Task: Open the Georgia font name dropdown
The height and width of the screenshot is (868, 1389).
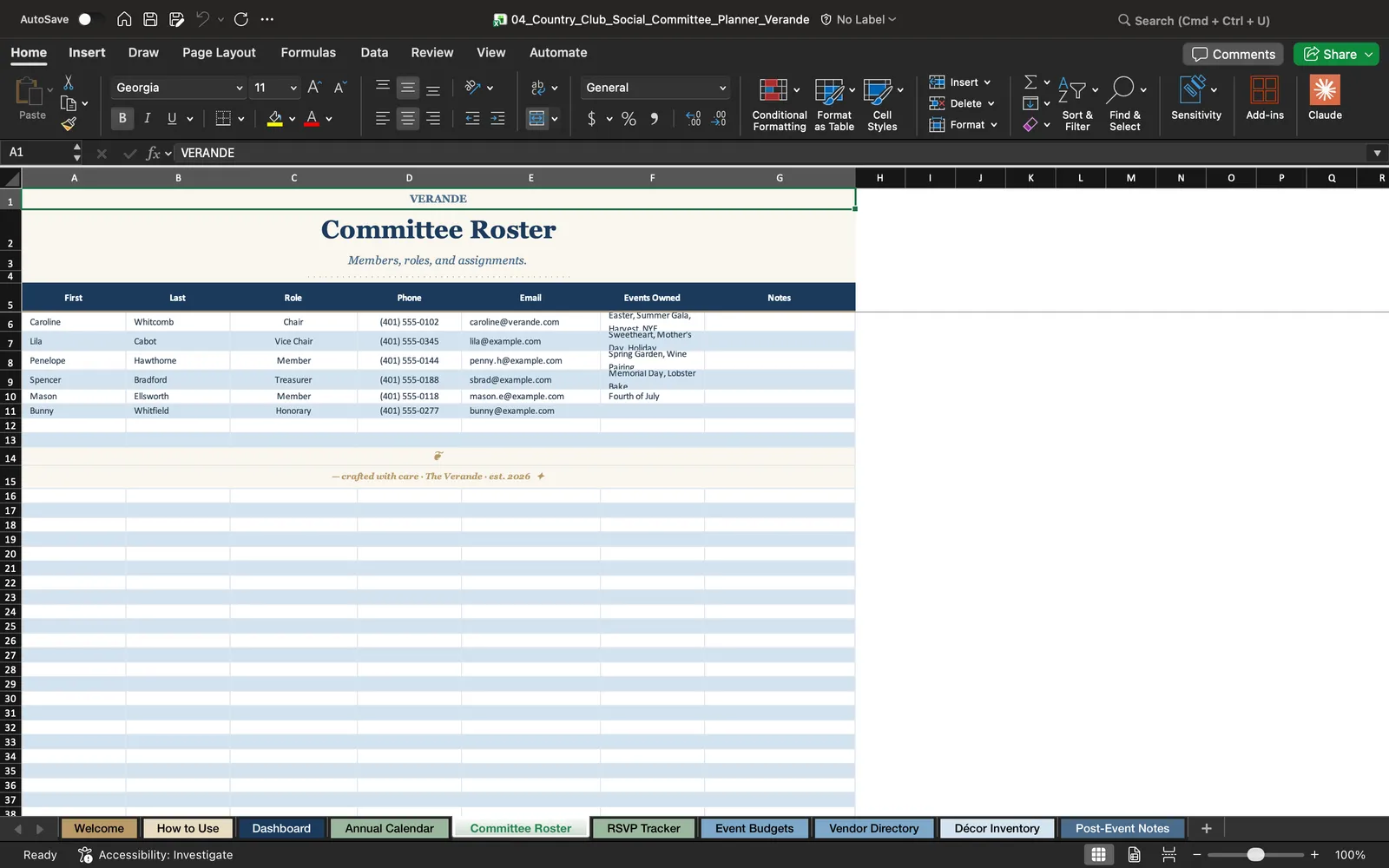Action: [240, 88]
